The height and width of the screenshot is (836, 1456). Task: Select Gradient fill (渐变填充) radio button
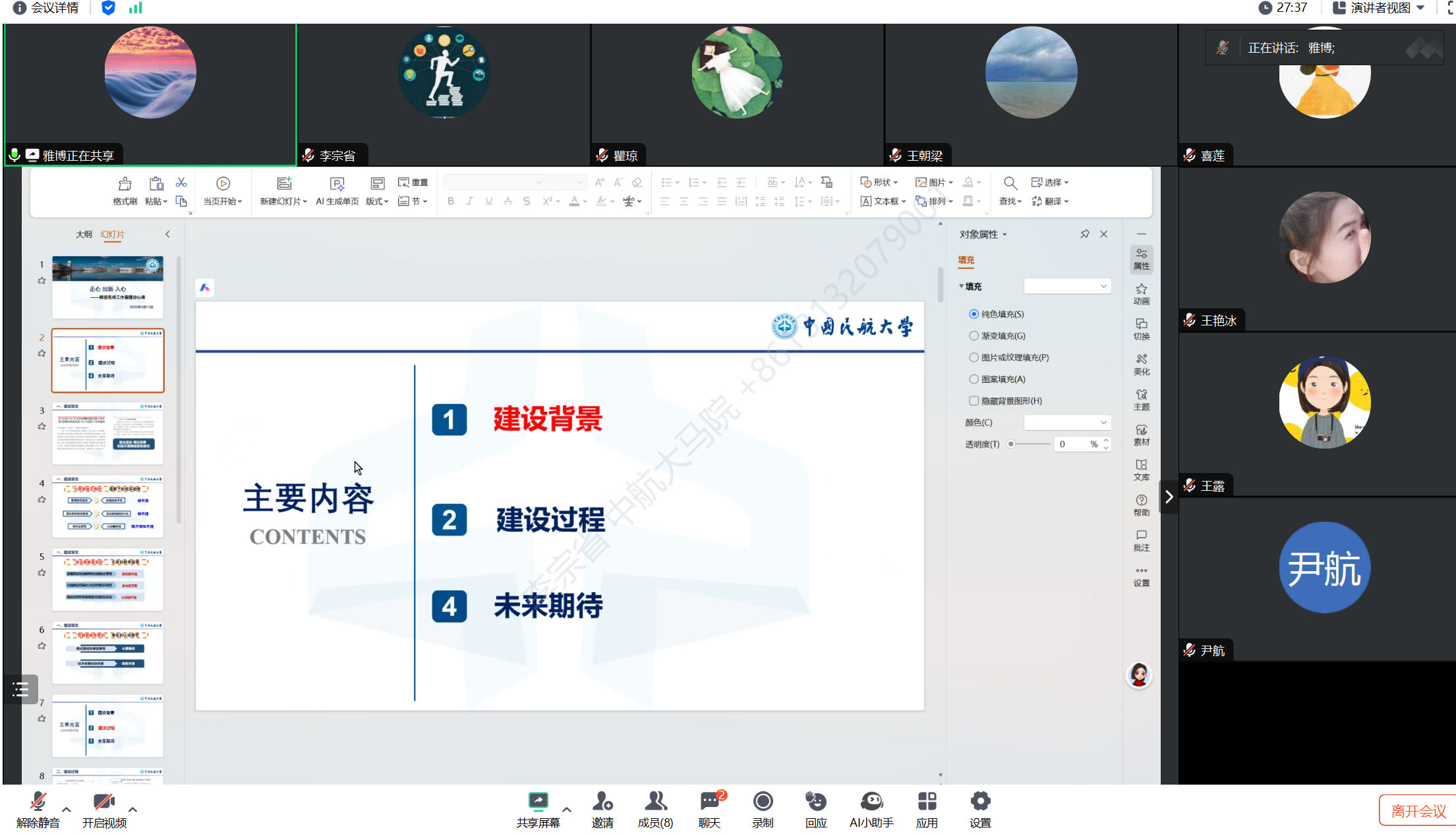click(974, 336)
